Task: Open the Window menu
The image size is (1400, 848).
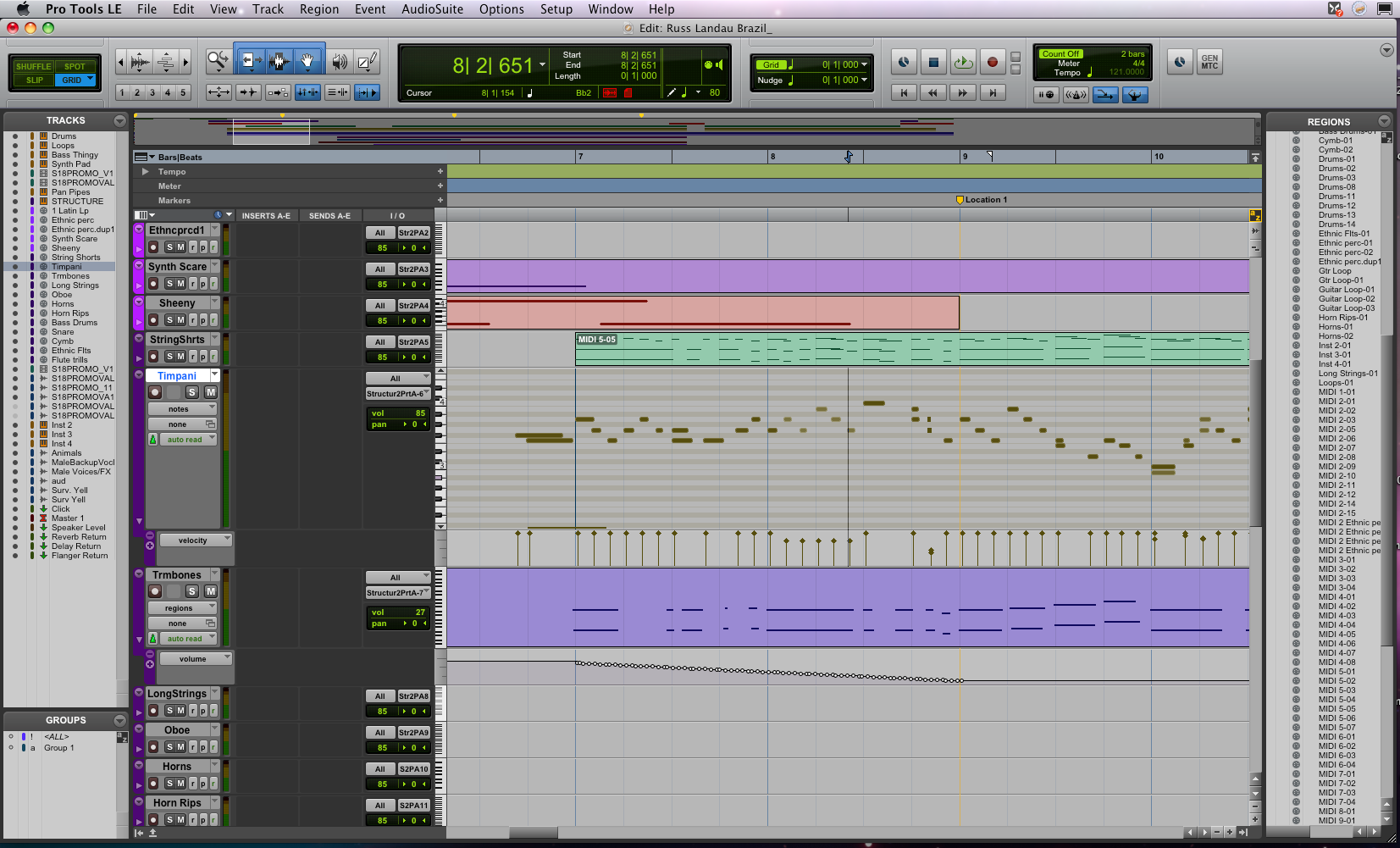Action: pyautogui.click(x=611, y=9)
